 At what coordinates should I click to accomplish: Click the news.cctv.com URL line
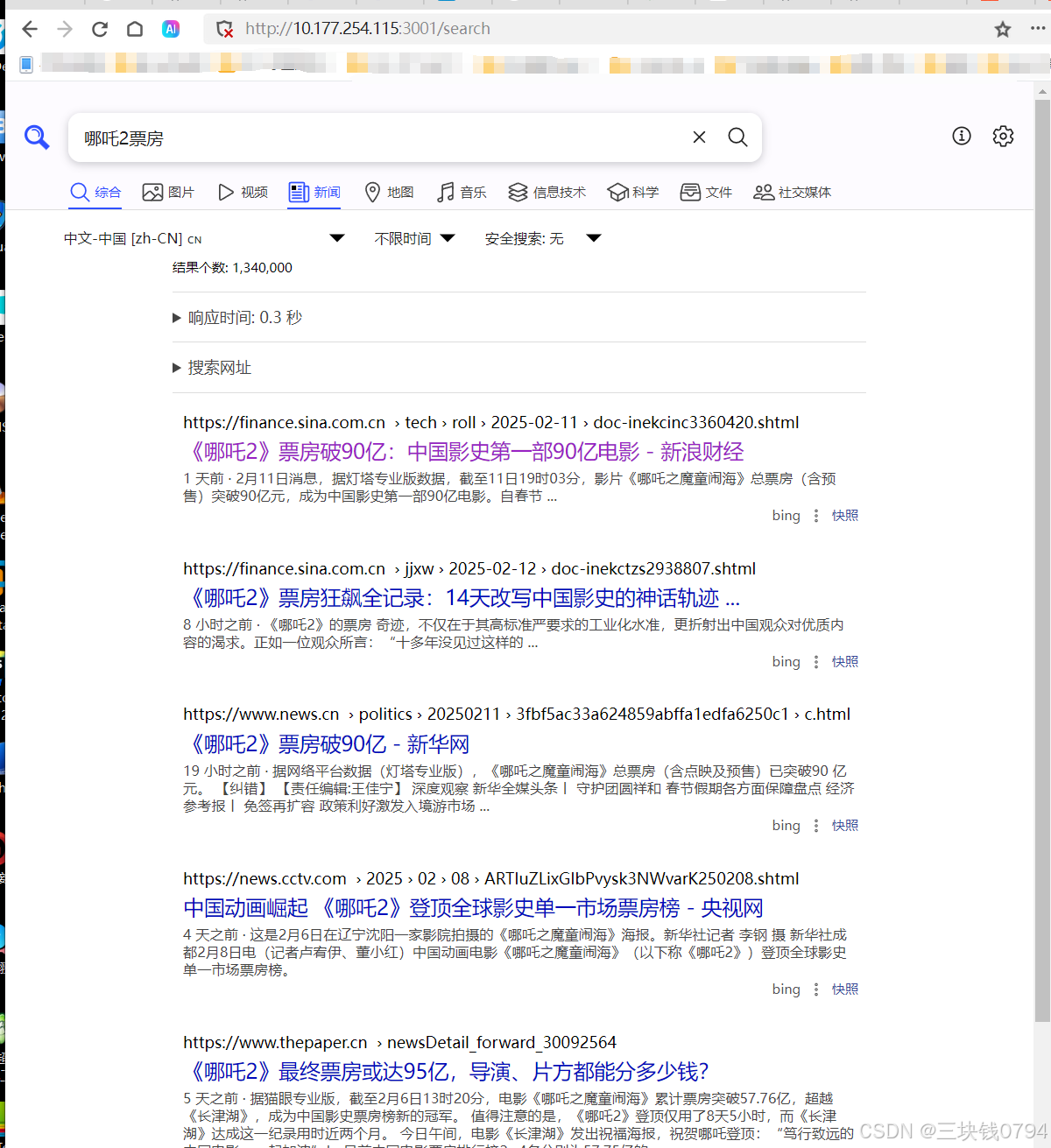(x=491, y=879)
